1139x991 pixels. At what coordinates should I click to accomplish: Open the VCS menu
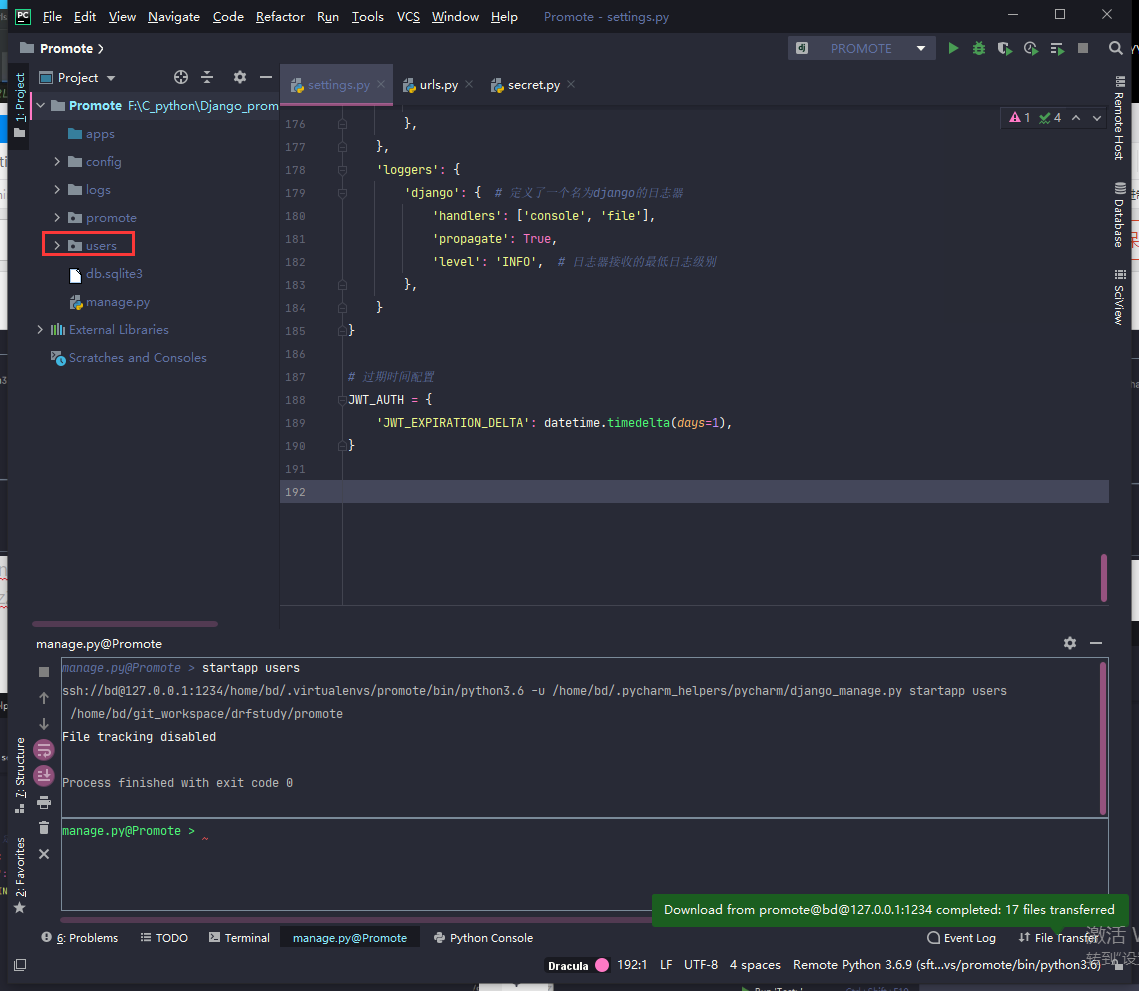pos(408,17)
